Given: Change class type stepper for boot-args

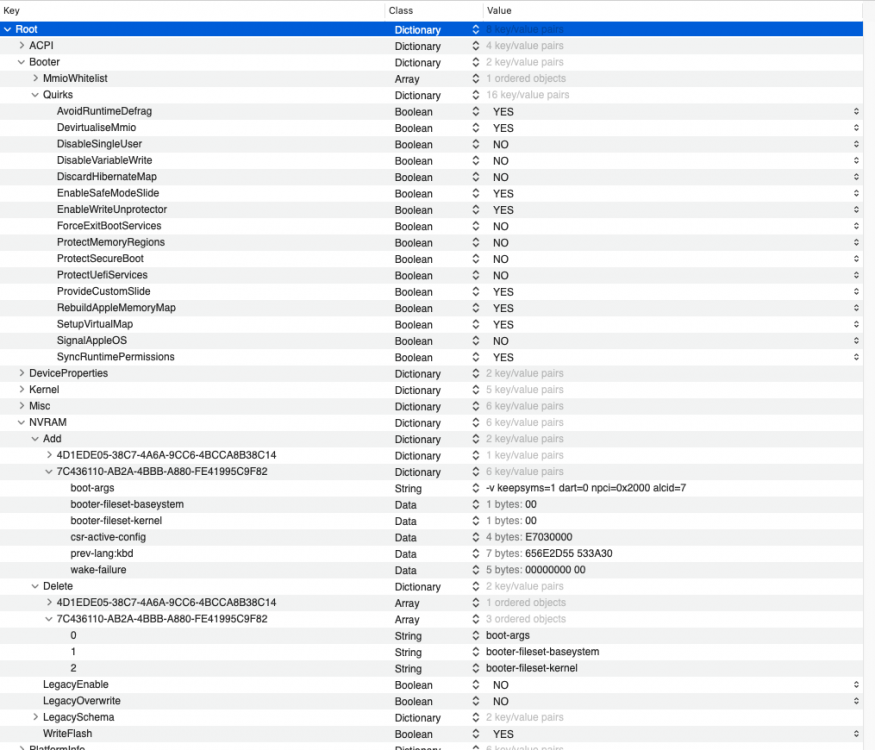Looking at the screenshot, I should tap(475, 488).
